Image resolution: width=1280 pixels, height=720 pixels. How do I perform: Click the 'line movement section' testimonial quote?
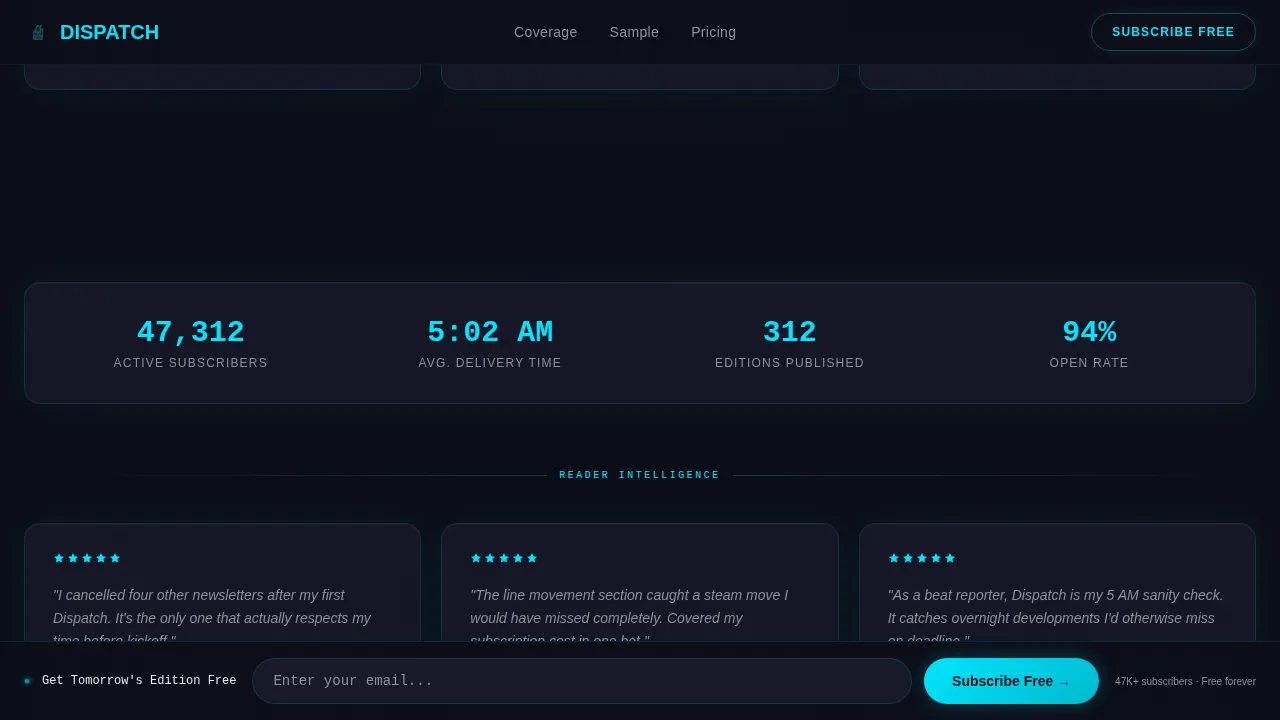pos(629,613)
